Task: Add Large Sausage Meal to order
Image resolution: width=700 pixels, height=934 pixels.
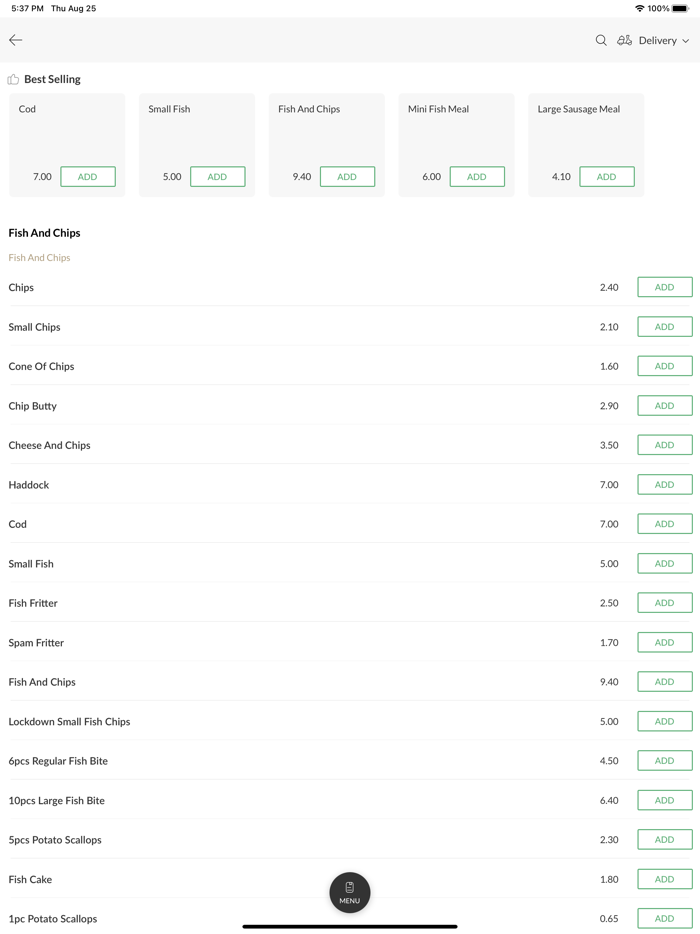Action: (607, 177)
